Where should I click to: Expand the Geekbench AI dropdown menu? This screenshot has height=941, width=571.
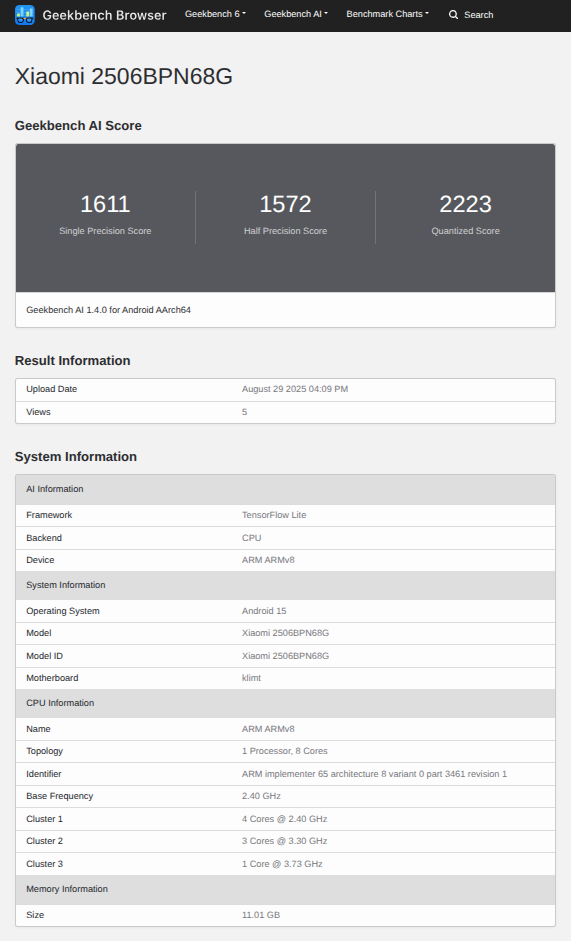tap(295, 14)
